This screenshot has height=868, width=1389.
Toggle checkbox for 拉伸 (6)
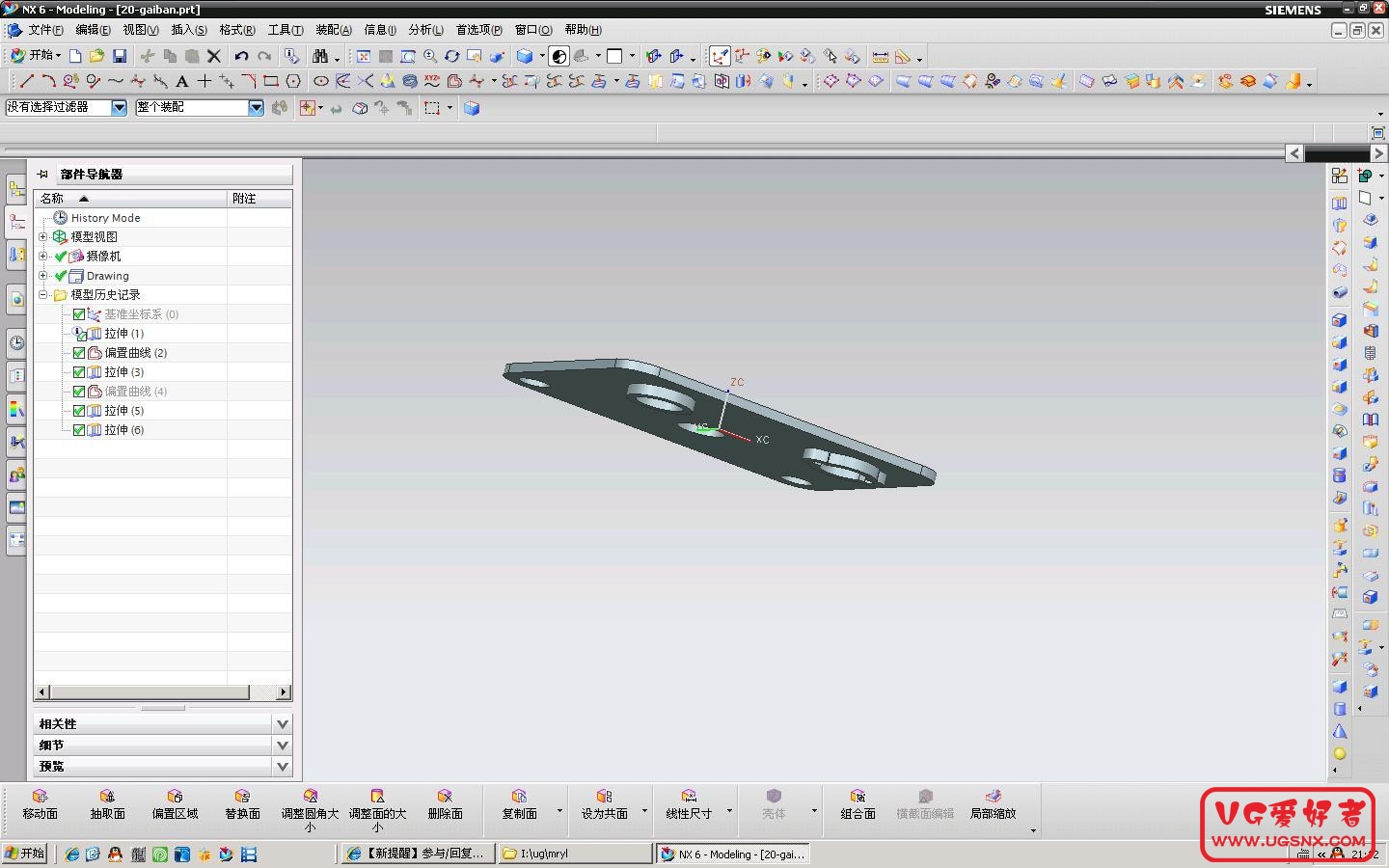pos(79,430)
